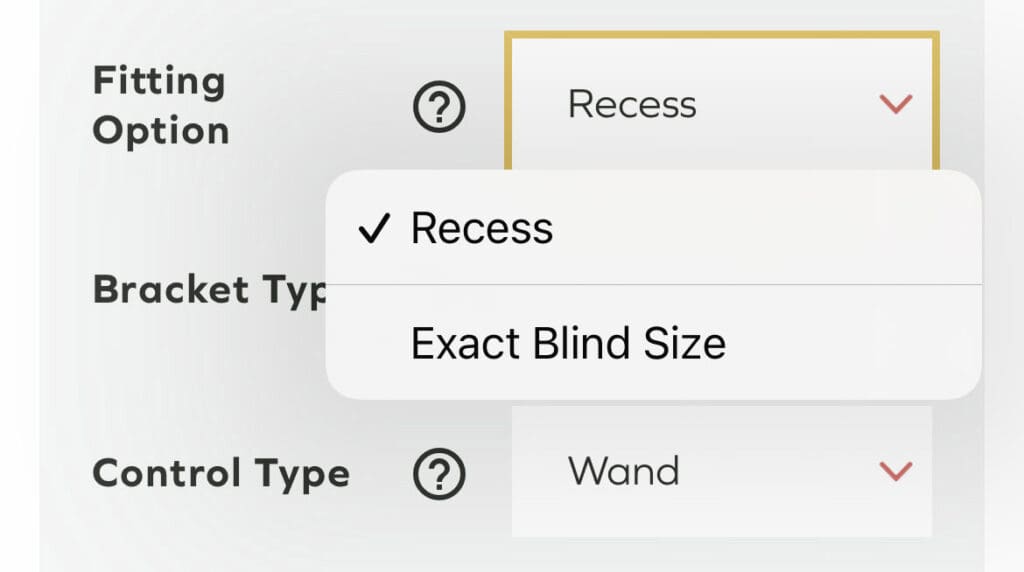
Task: Click the red chevron in Fitting Option box
Action: coord(894,104)
